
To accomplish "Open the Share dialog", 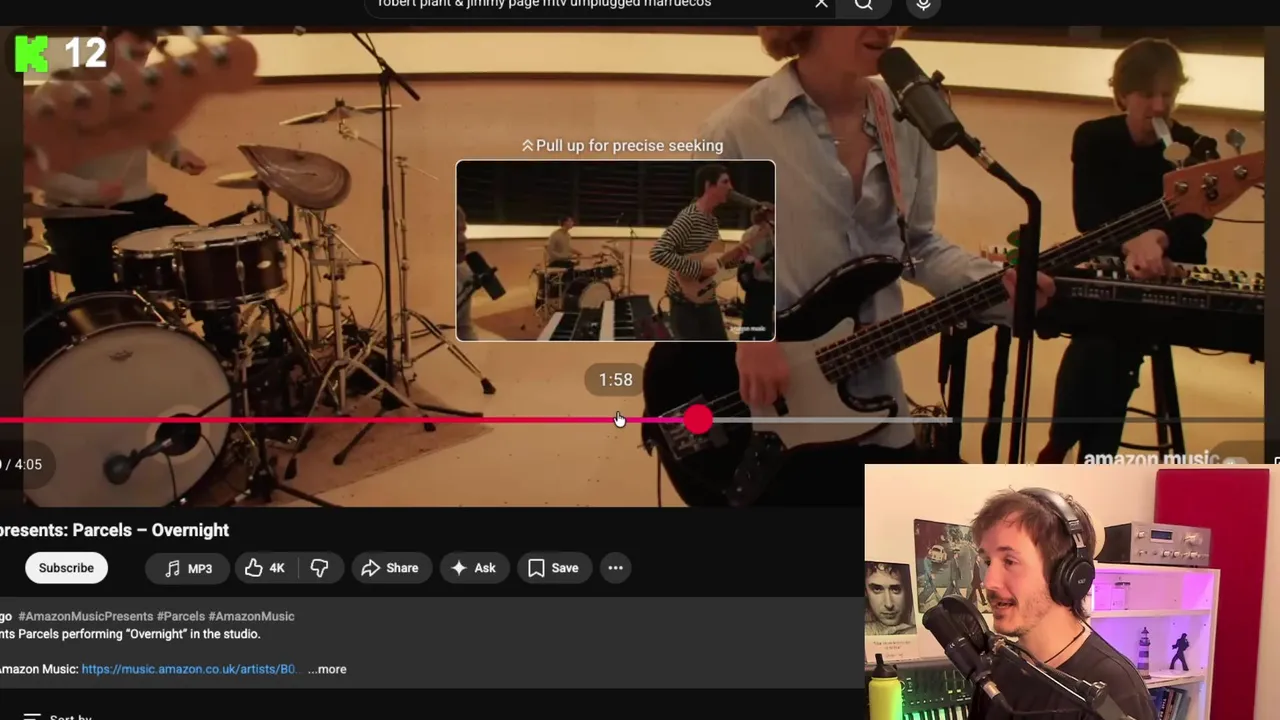I will [390, 568].
